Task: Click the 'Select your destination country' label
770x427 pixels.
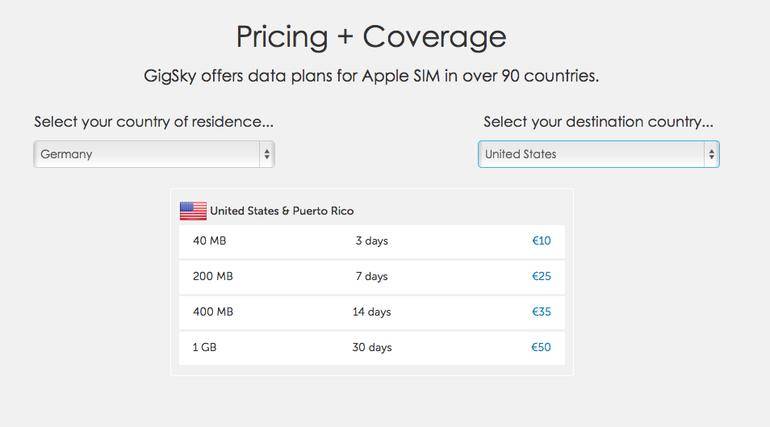Action: point(599,122)
